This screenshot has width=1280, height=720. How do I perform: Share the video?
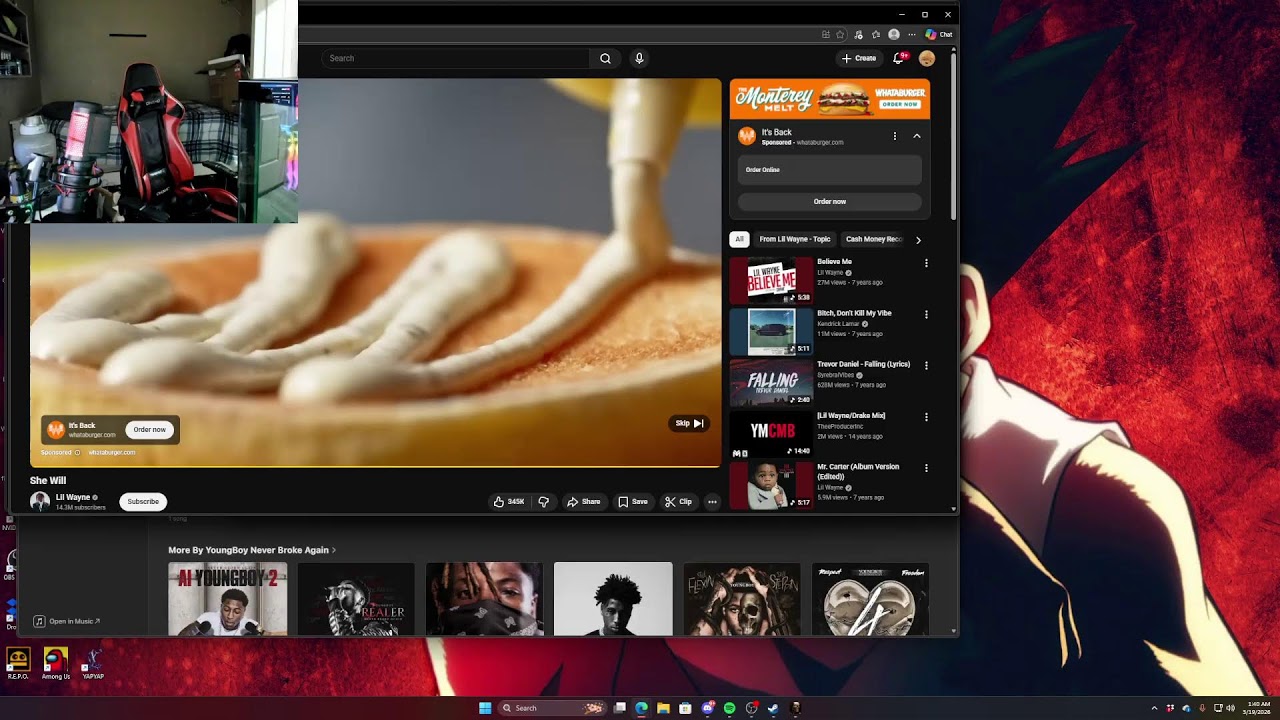click(x=583, y=502)
